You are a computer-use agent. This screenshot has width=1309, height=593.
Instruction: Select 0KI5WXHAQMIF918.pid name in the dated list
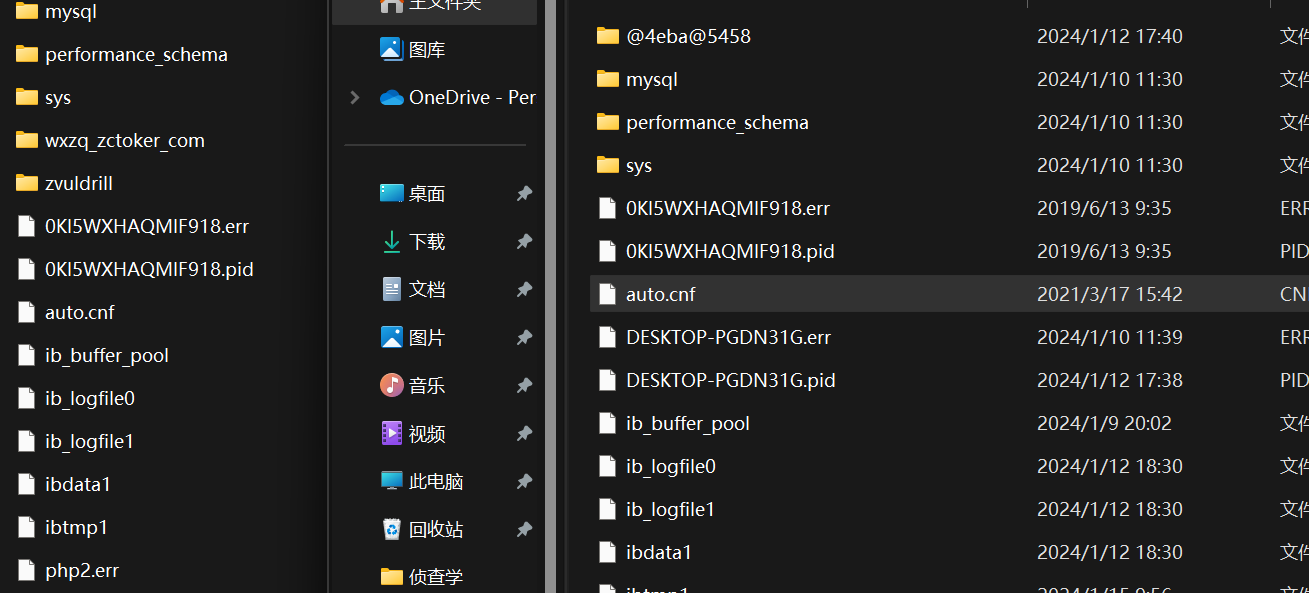click(x=730, y=251)
